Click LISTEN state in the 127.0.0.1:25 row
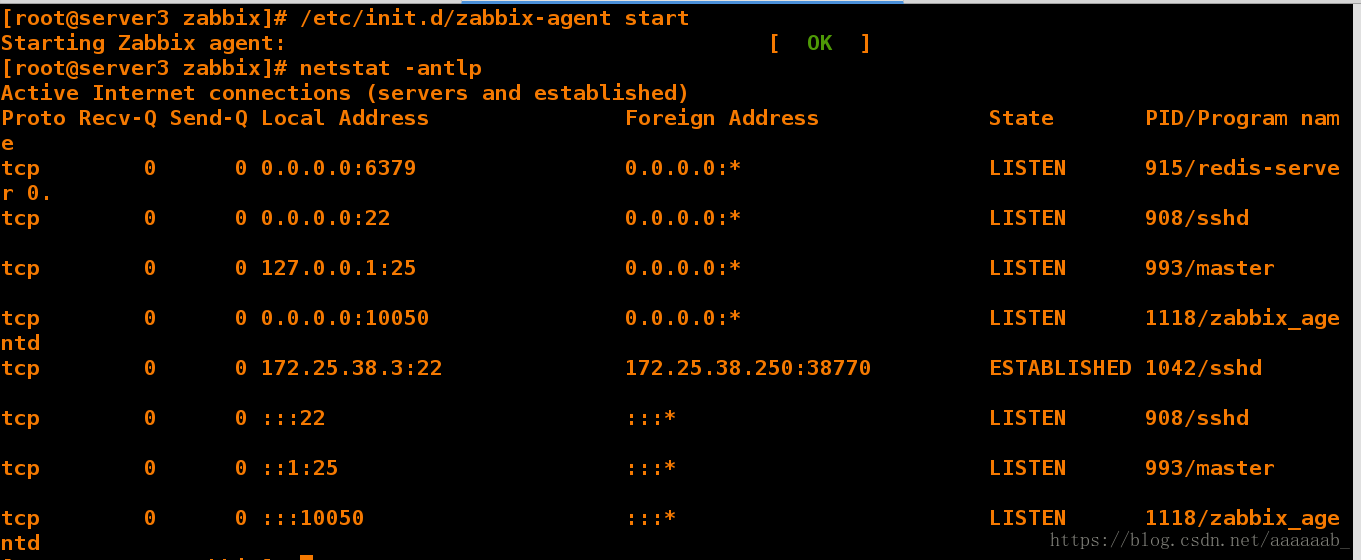Screen dimensions: 1361x560 coord(1028,268)
